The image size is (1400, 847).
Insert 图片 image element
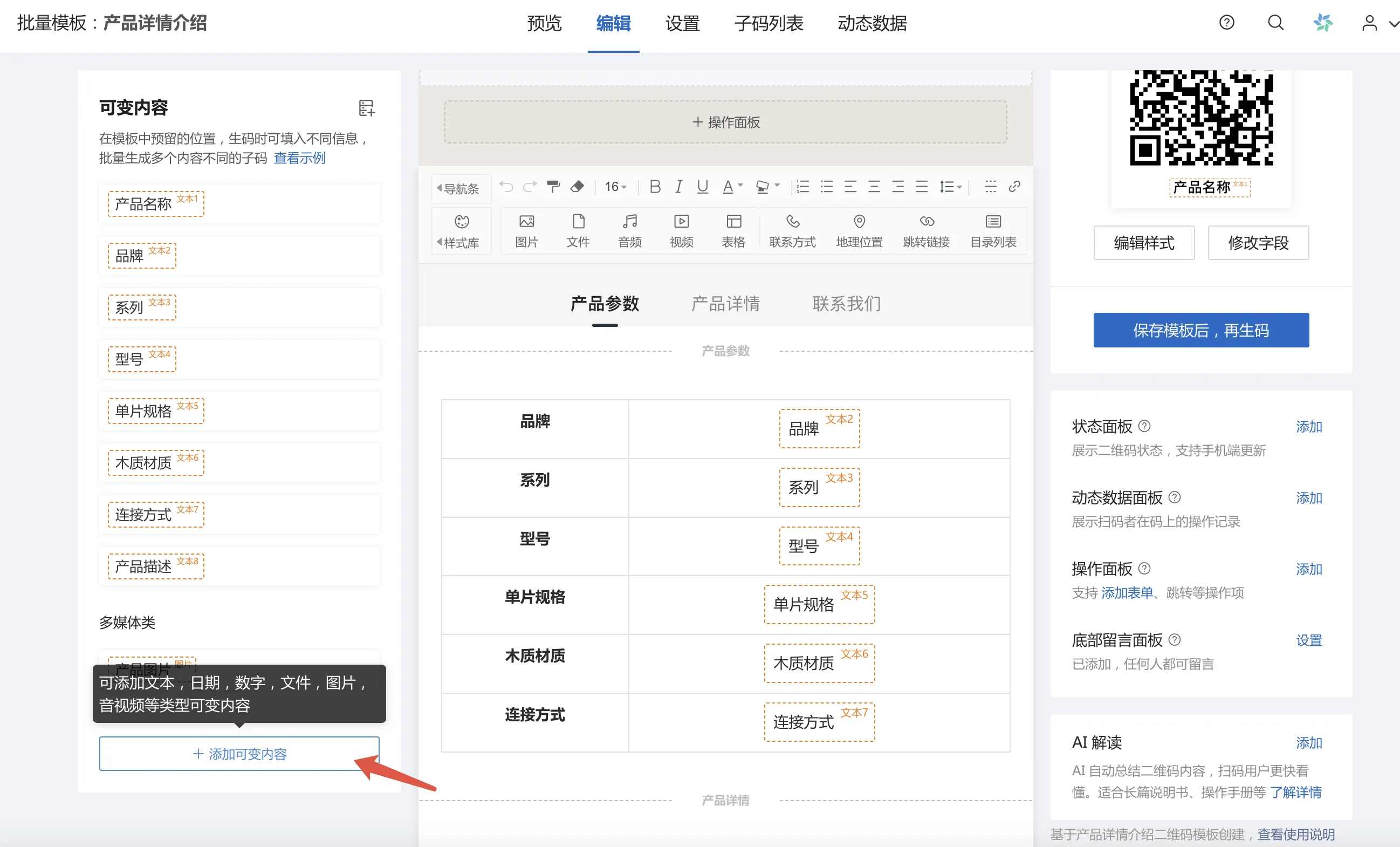[527, 231]
